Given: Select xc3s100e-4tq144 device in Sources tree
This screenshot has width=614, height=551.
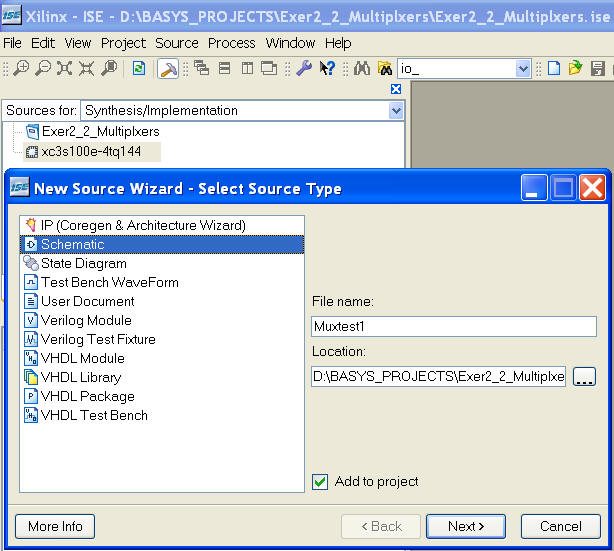Looking at the screenshot, I should (x=92, y=152).
